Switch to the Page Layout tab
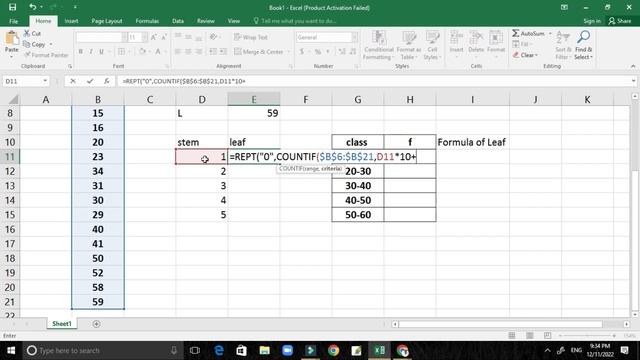 pos(107,21)
